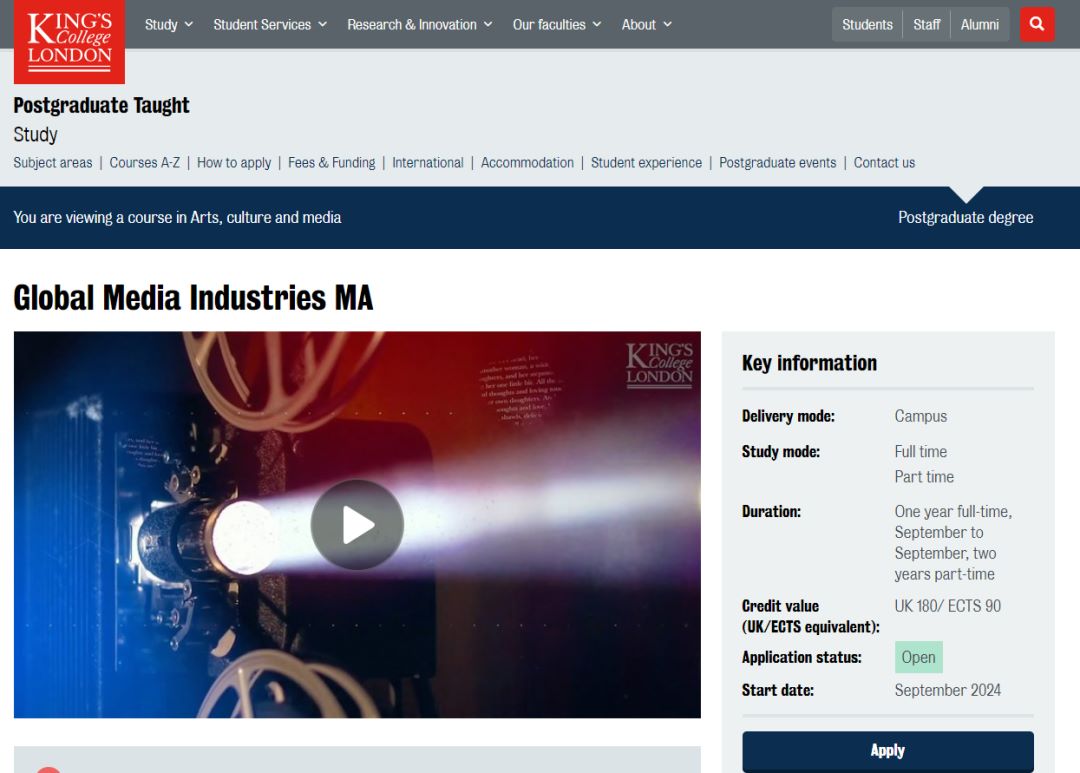Viewport: 1080px width, 773px height.
Task: Expand the Study dropdown menu
Action: tap(168, 24)
